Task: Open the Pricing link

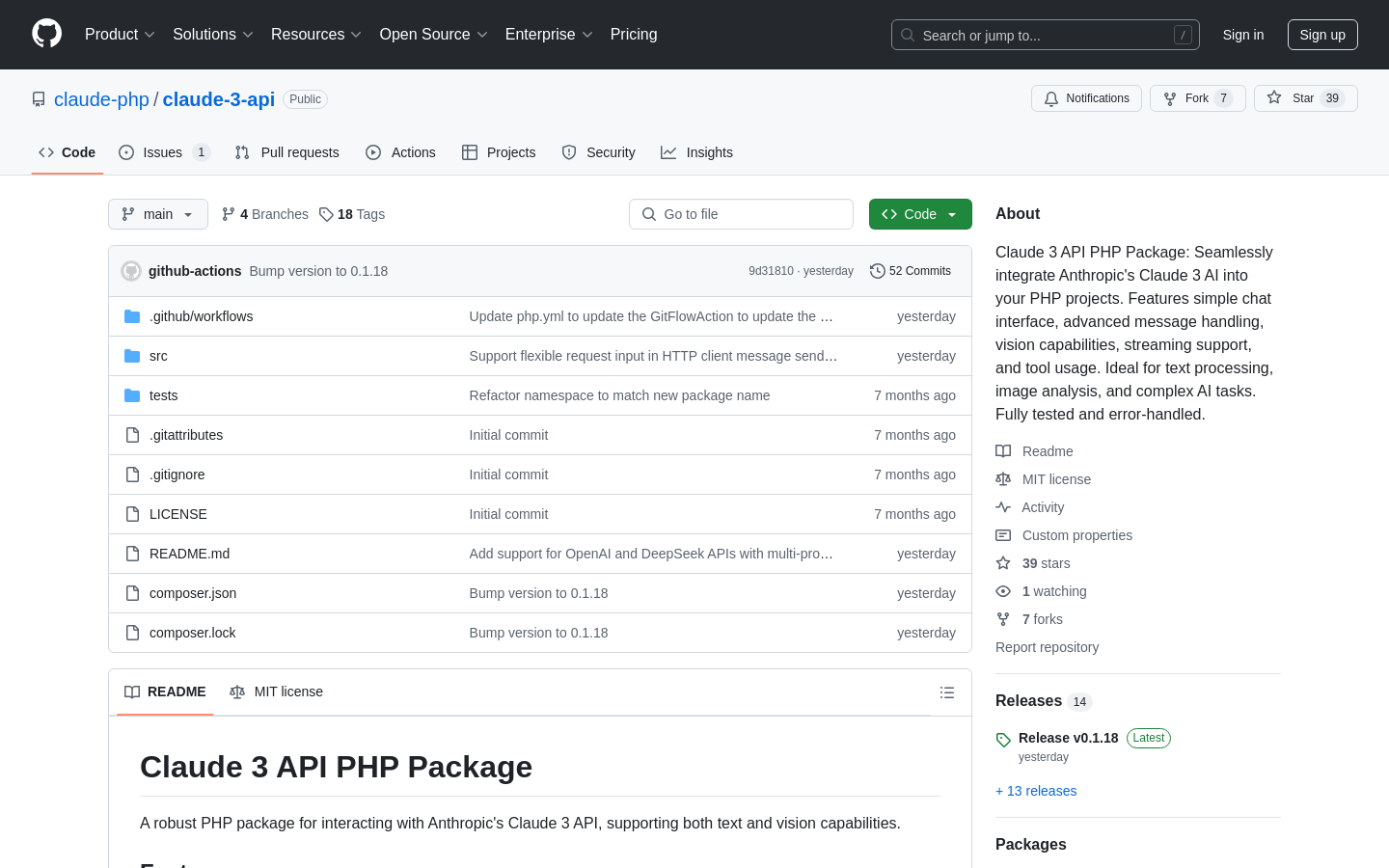Action: tap(634, 34)
